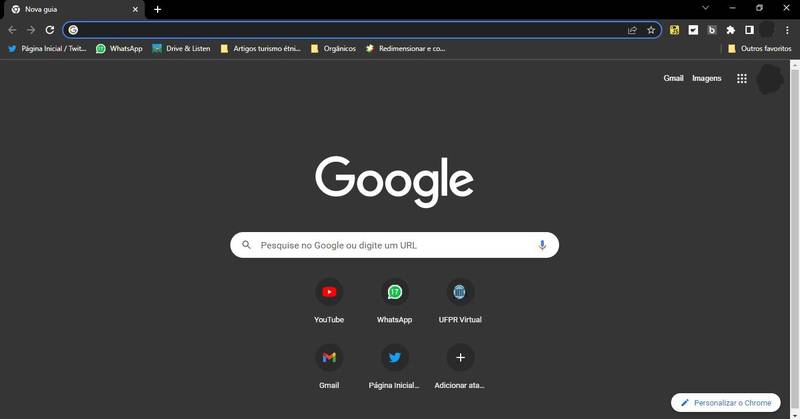Open the Imagens link
Viewport: 800px width, 419px height.
pos(707,78)
